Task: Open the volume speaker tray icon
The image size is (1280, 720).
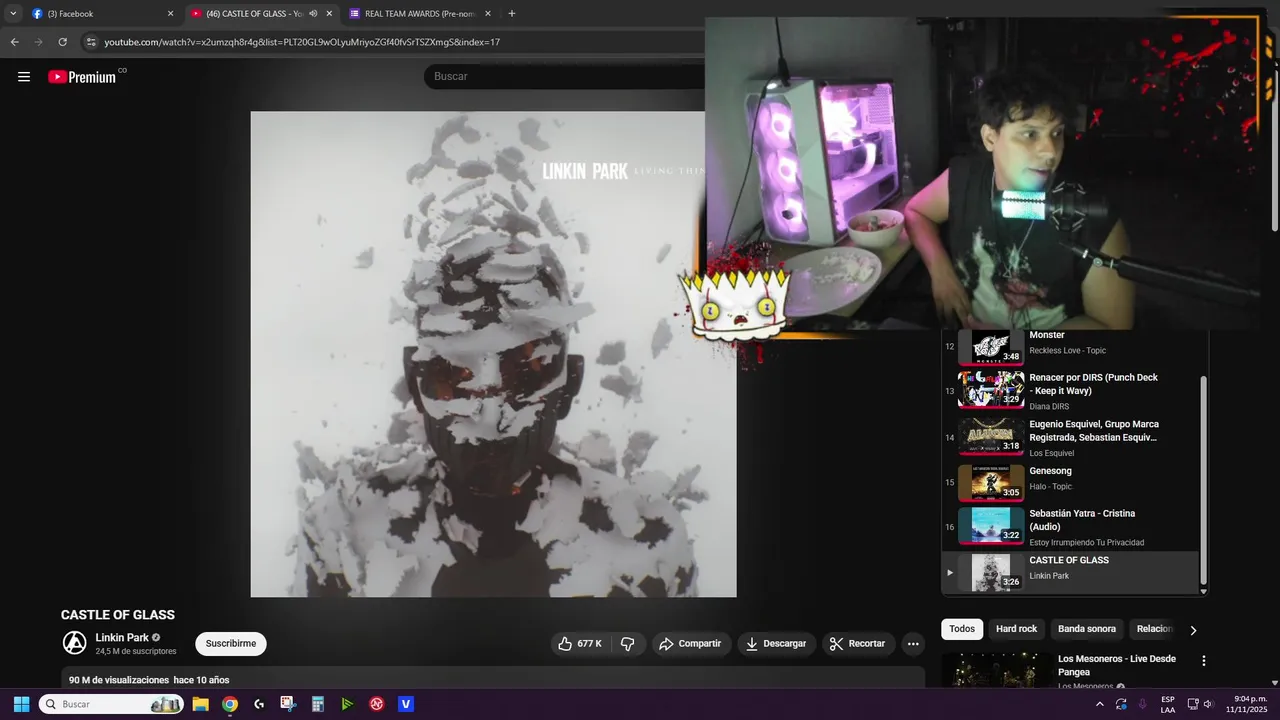Action: (1208, 704)
